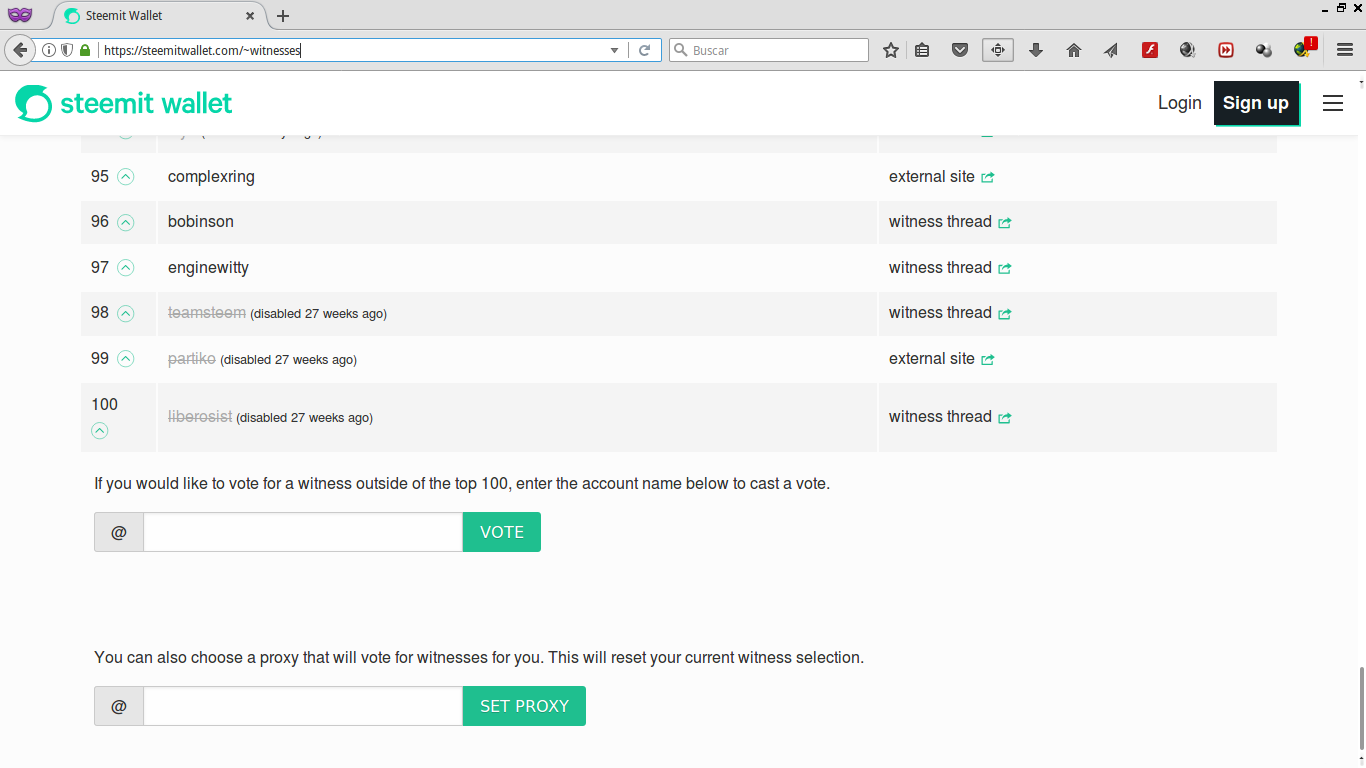
Task: Open external site icon for complexring
Action: pyautogui.click(x=988, y=177)
